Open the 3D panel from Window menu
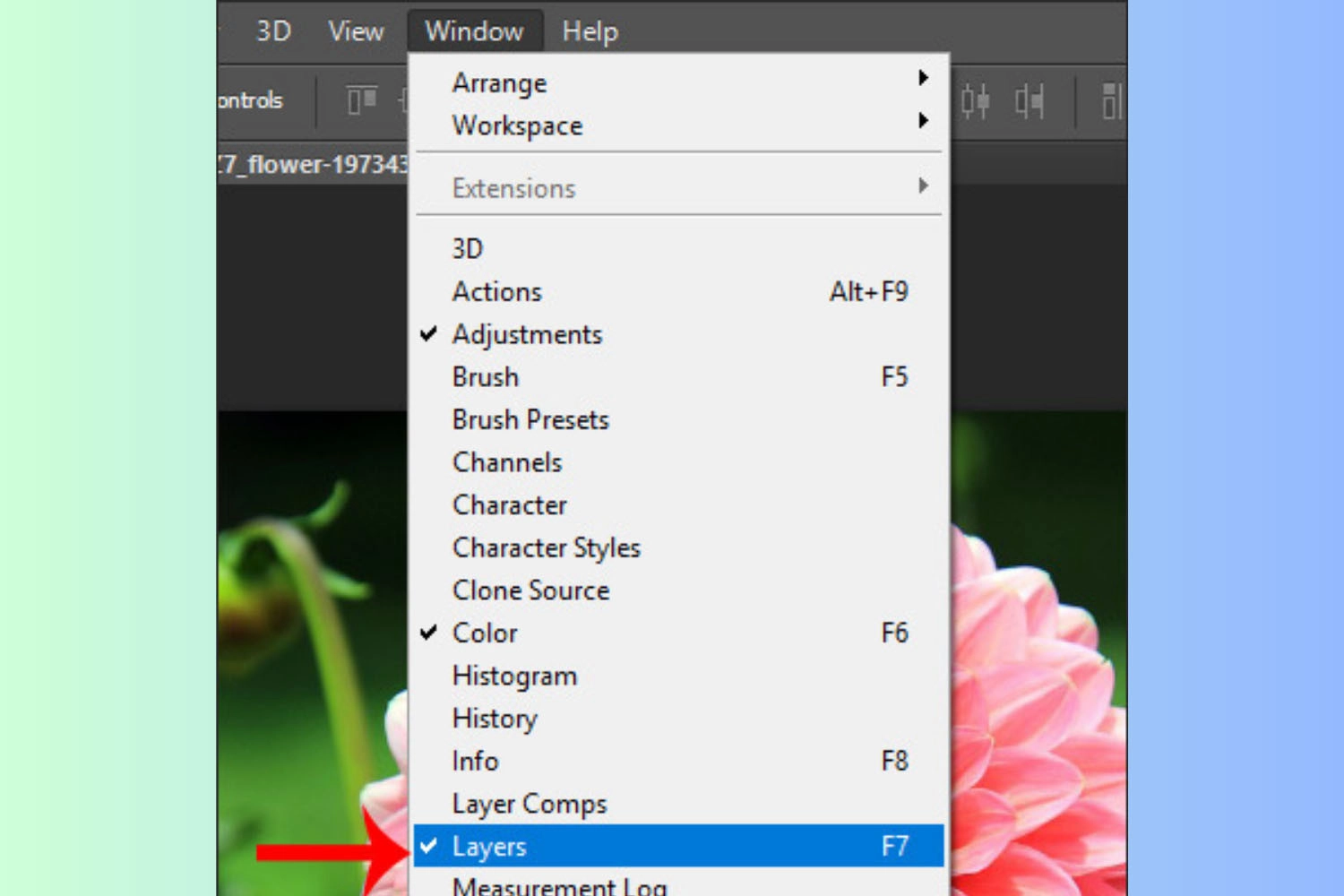 (x=678, y=248)
